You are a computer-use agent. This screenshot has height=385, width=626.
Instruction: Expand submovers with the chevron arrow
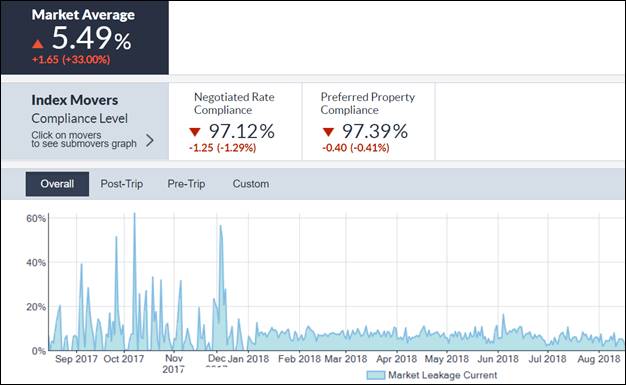(x=150, y=140)
